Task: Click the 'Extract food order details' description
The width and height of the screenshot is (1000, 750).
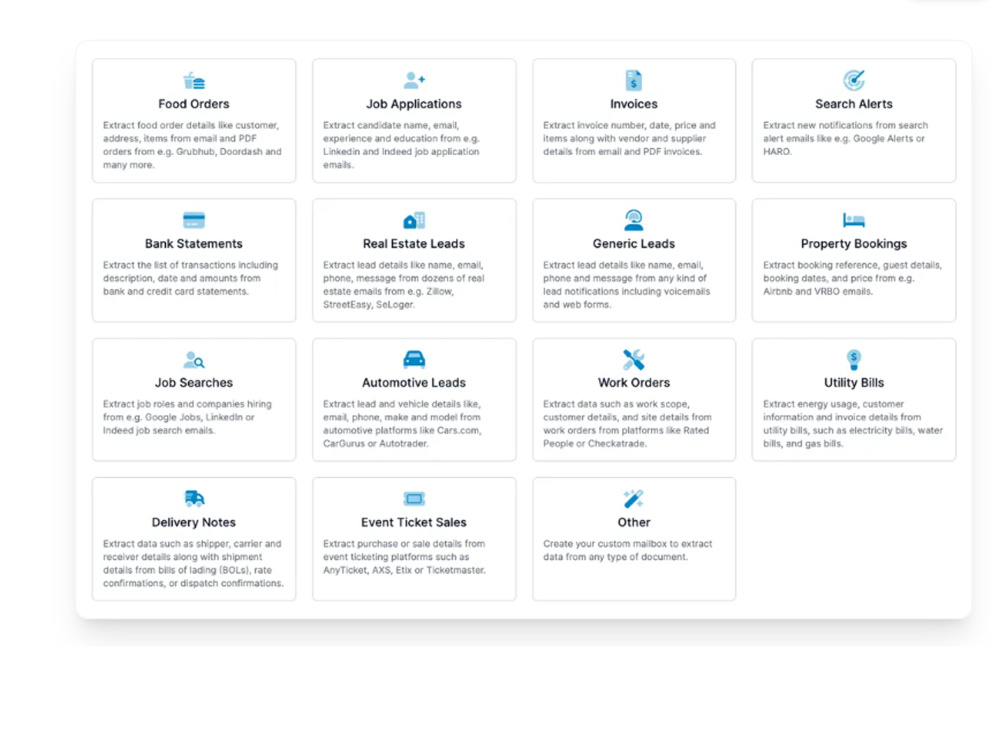Action: click(193, 145)
